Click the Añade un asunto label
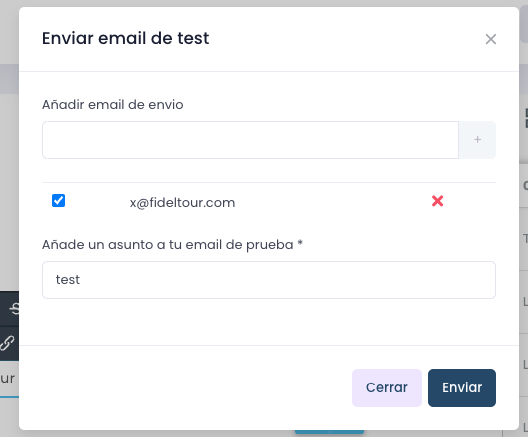Image resolution: width=528 pixels, height=437 pixels. click(168, 245)
